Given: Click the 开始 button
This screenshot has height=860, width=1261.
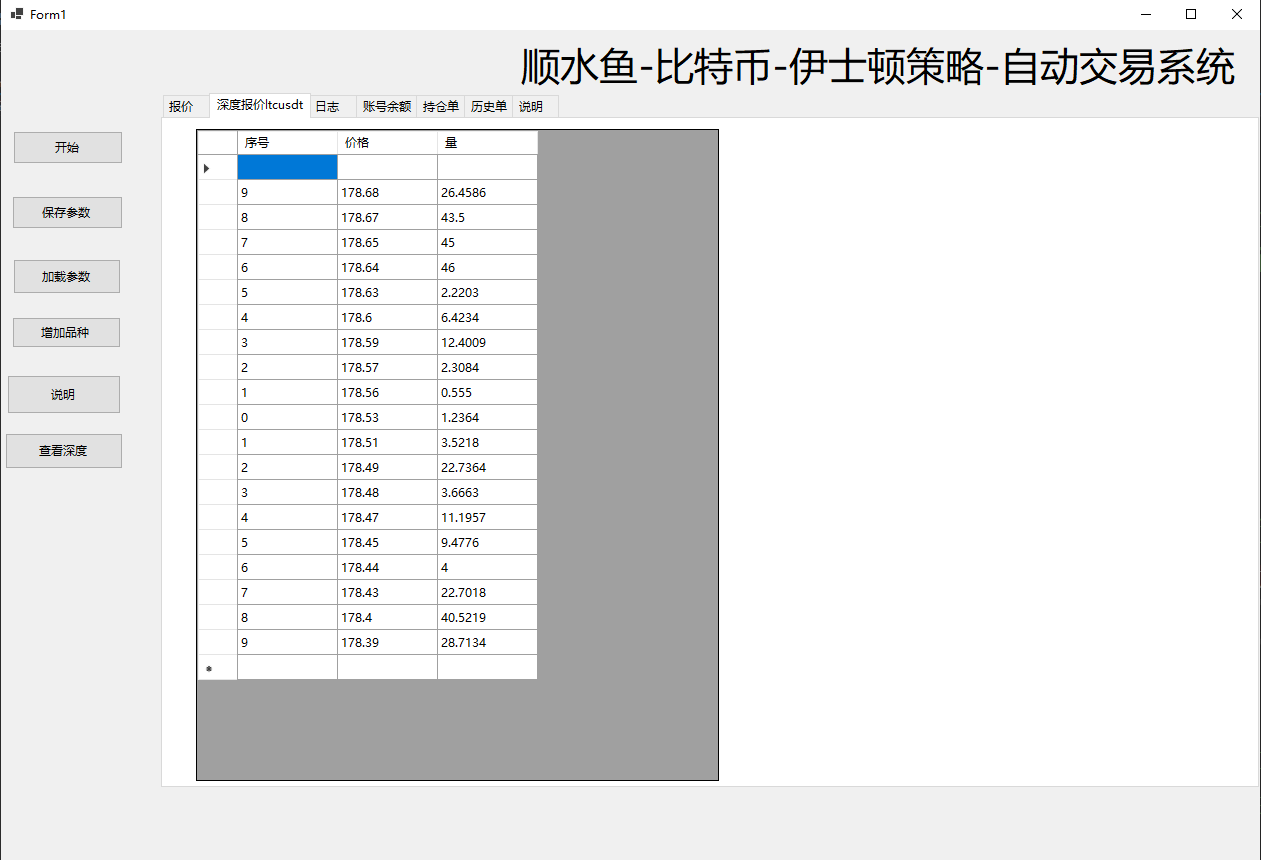Looking at the screenshot, I should click(68, 147).
